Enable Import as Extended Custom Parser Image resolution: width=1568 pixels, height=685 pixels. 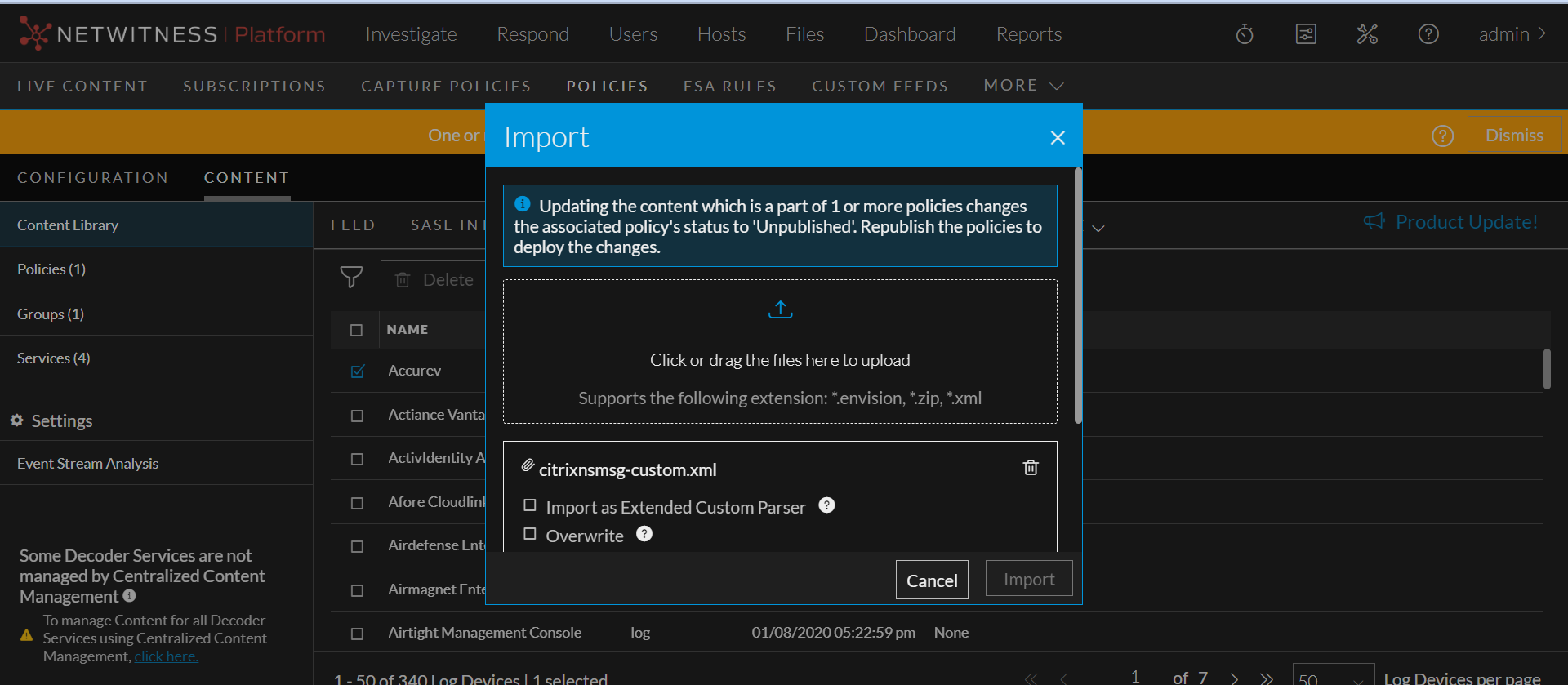530,505
